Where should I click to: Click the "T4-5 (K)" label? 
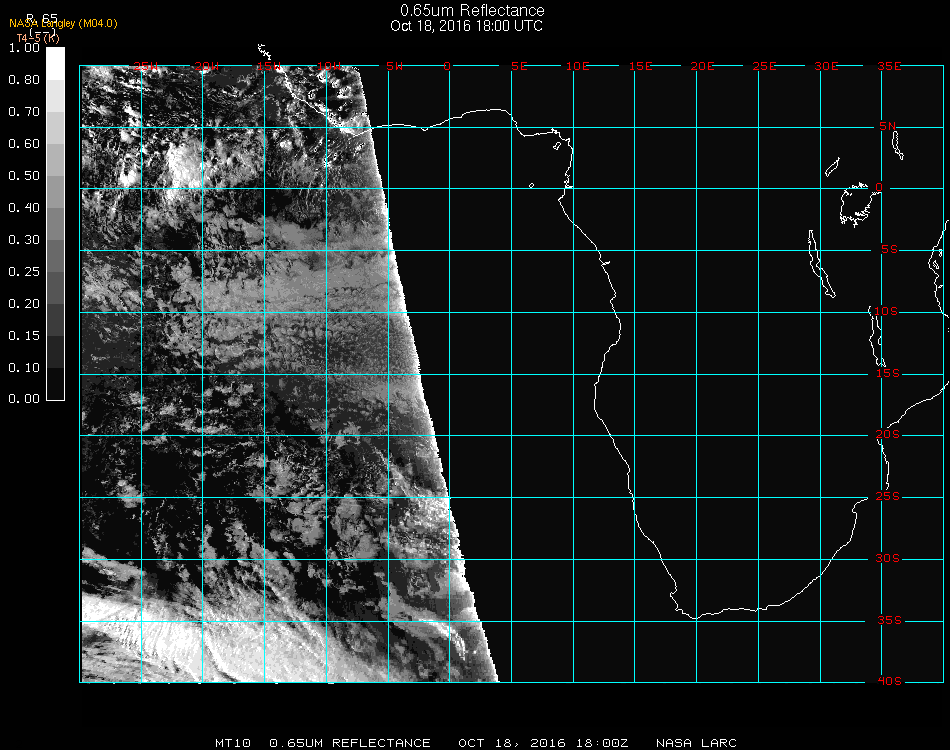38,38
